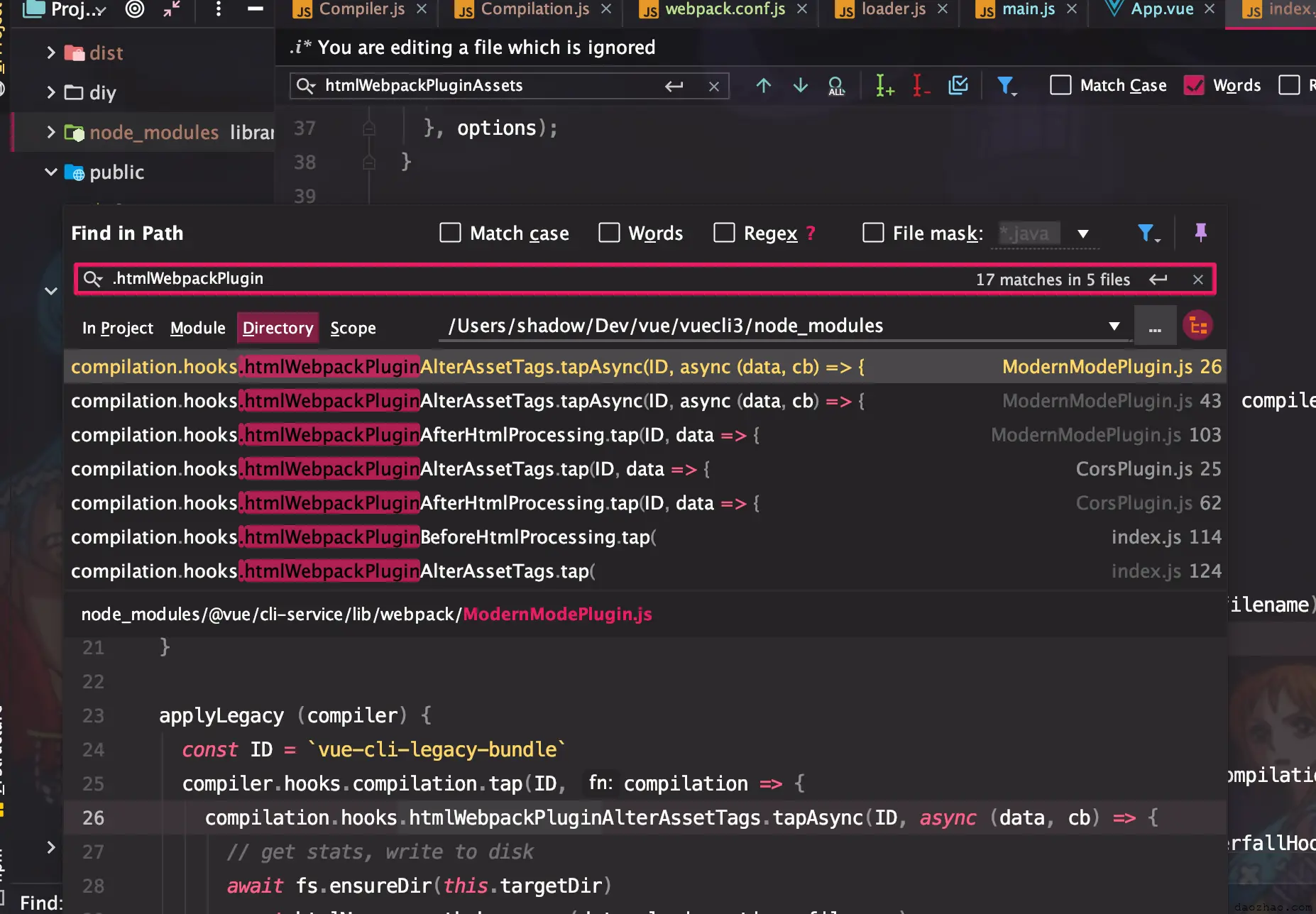This screenshot has width=1316, height=914.
Task: Uncheck the Words option in editor search
Action: tap(1194, 86)
